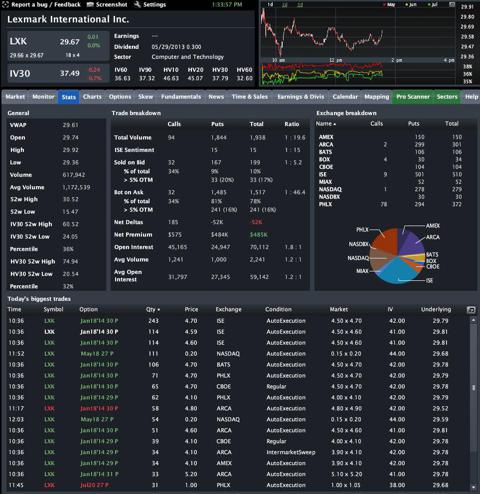Open the Help tab
The height and width of the screenshot is (494, 480).
[x=471, y=97]
